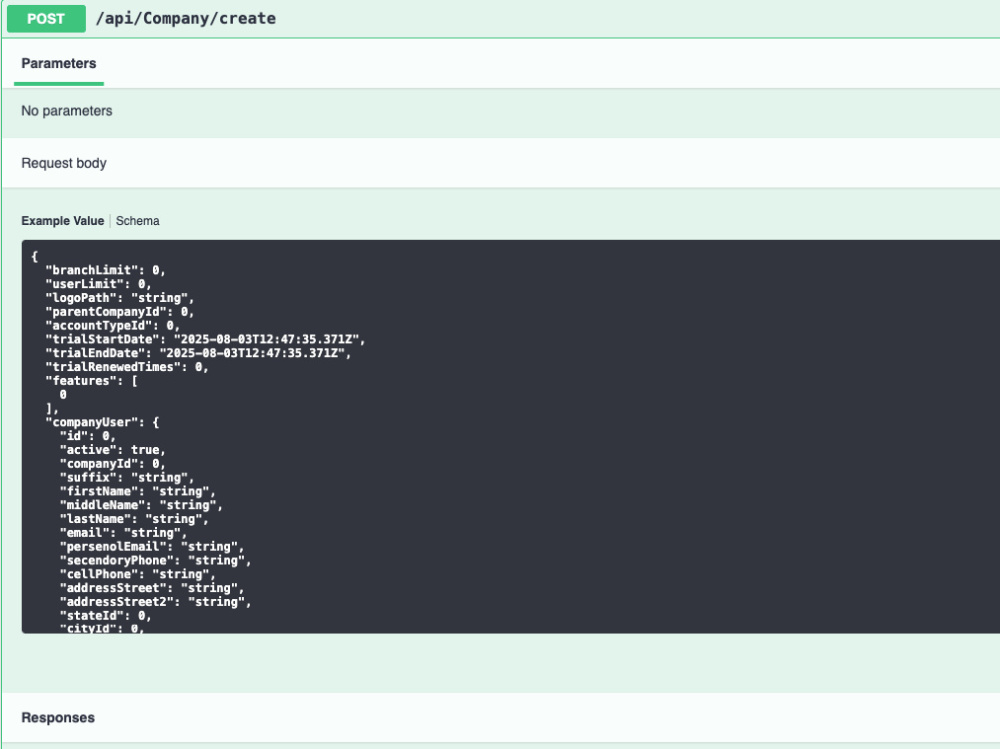
Task: Click the "cellPhone": "string" line
Action: [x=137, y=574]
